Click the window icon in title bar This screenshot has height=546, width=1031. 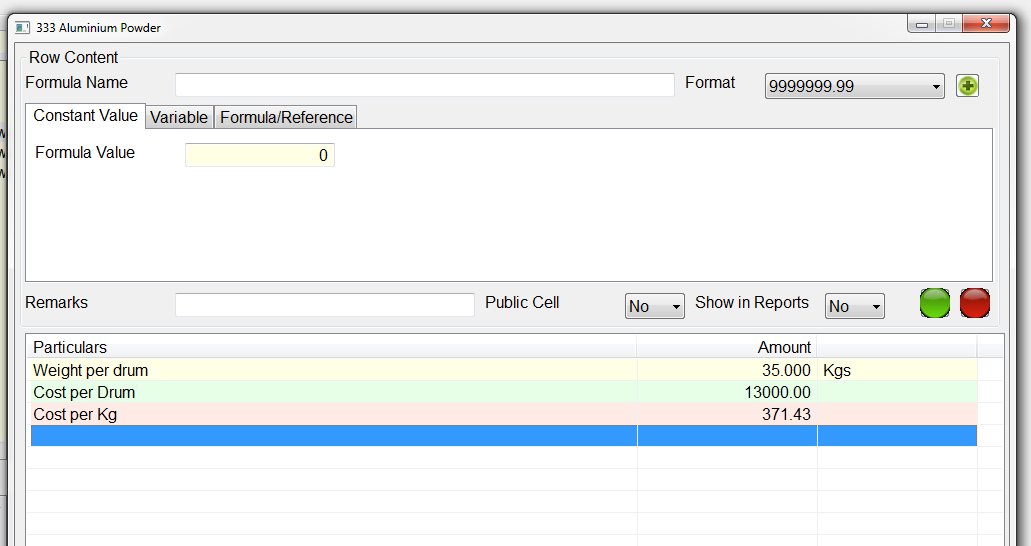pyautogui.click(x=22, y=28)
